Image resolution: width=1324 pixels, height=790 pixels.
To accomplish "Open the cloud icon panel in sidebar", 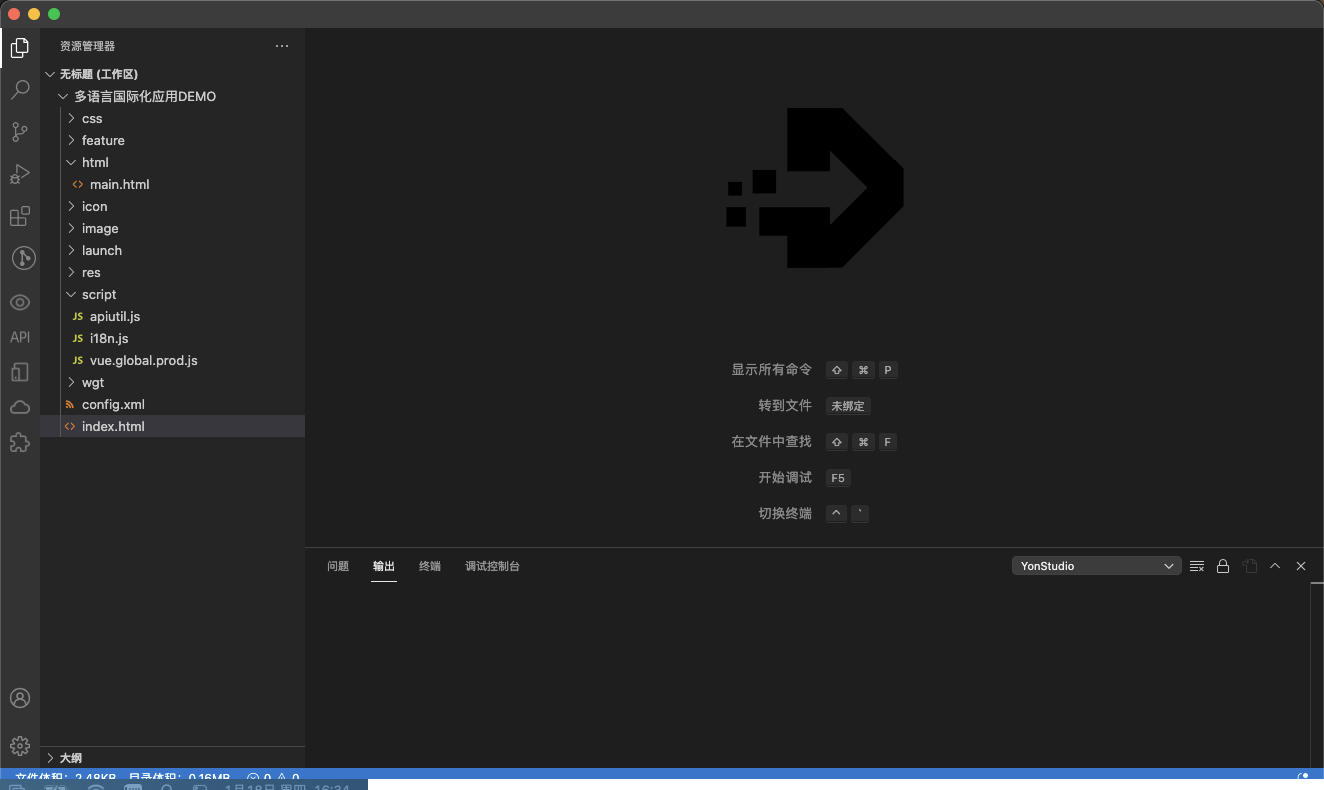I will (x=20, y=407).
